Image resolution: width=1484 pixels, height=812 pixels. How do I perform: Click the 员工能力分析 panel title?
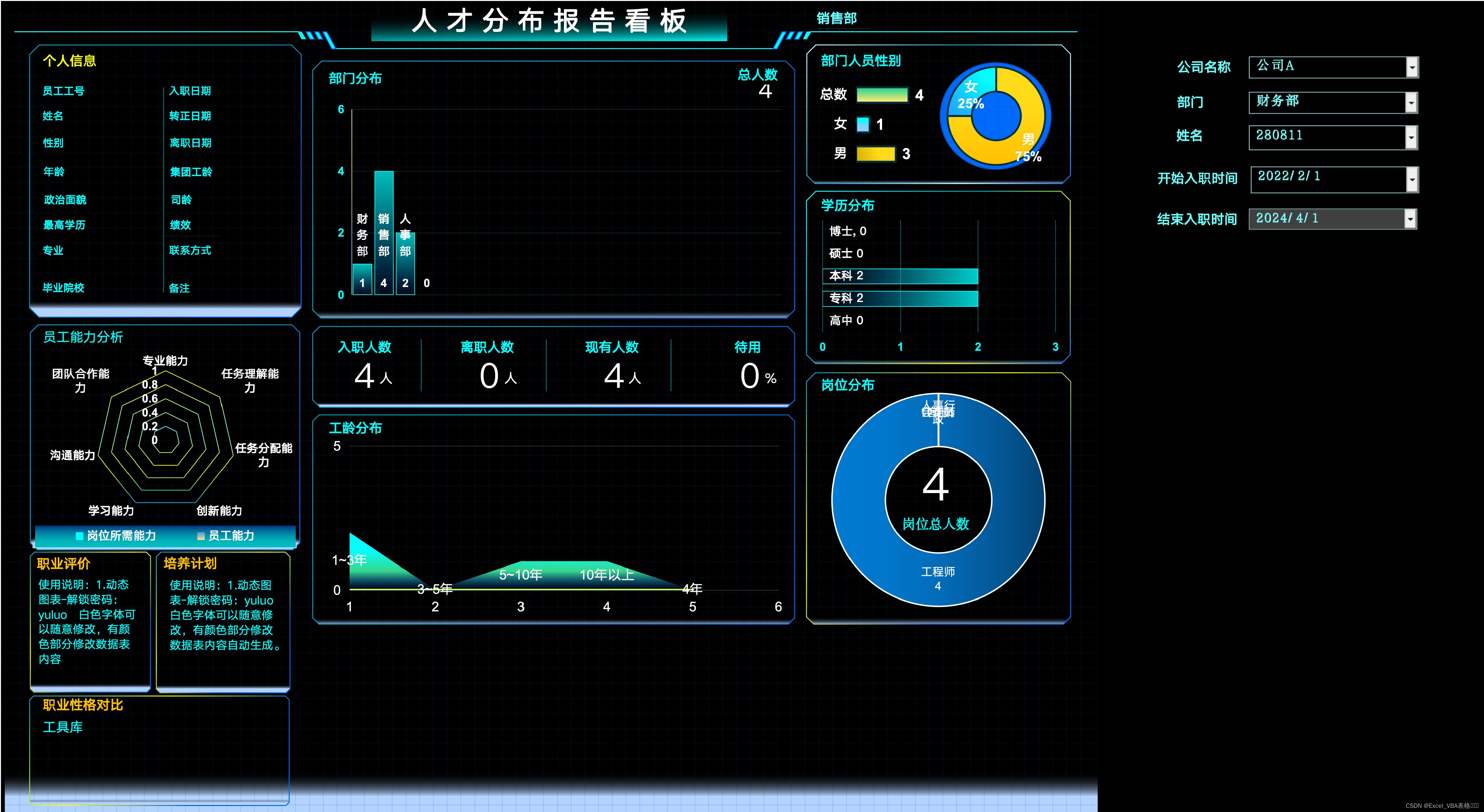coord(83,337)
